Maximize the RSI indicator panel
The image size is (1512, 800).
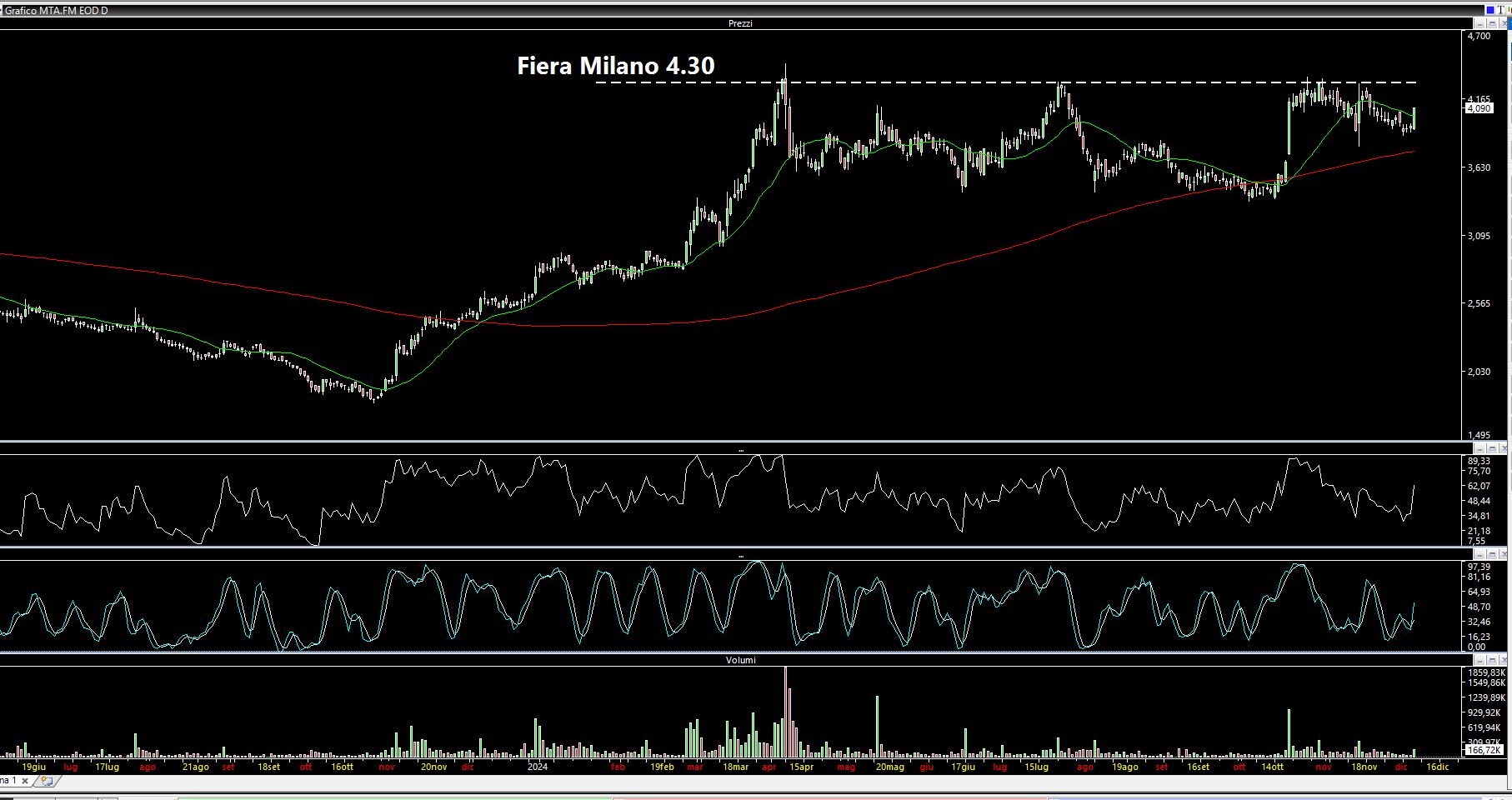(x=1492, y=448)
